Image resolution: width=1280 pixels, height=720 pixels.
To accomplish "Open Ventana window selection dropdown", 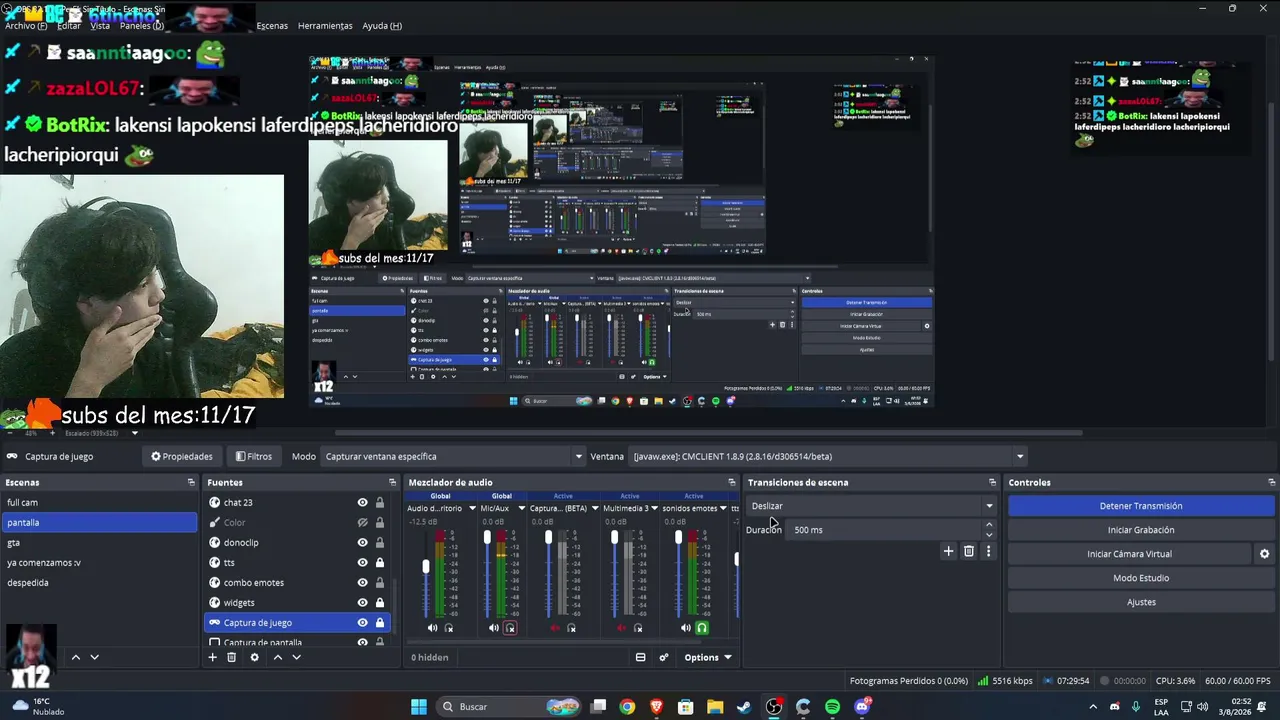I will pos(827,456).
